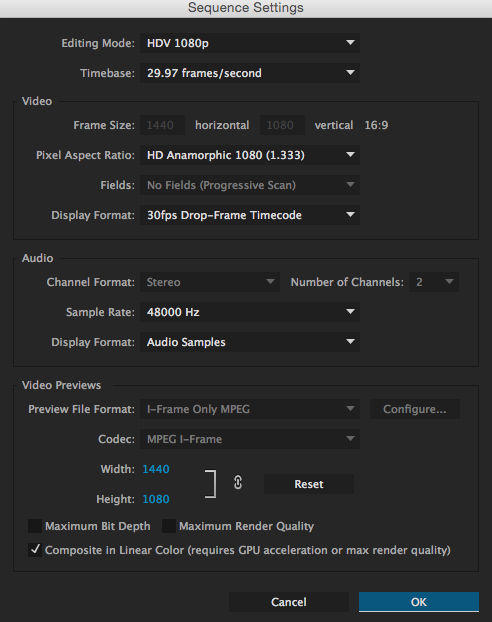Open the Sample Rate dropdown

[250, 312]
